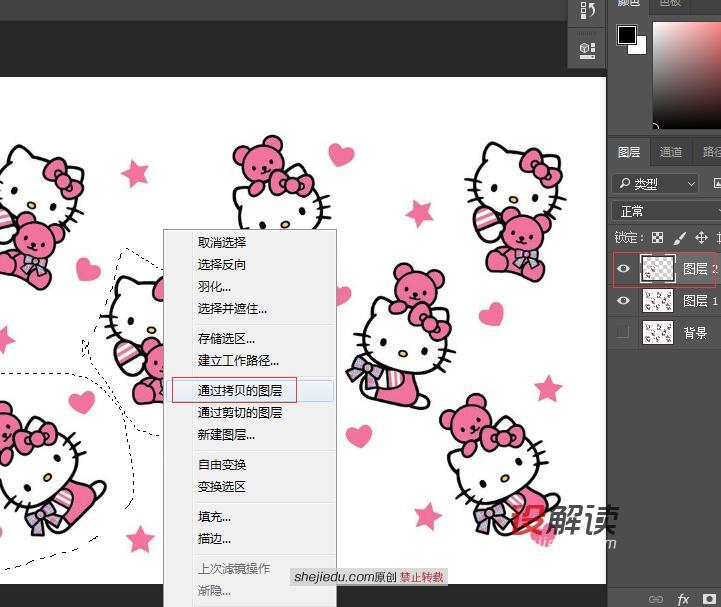Screen dimensions: 721x607
Task: Select the 图层 1 layer name
Action: 700,301
